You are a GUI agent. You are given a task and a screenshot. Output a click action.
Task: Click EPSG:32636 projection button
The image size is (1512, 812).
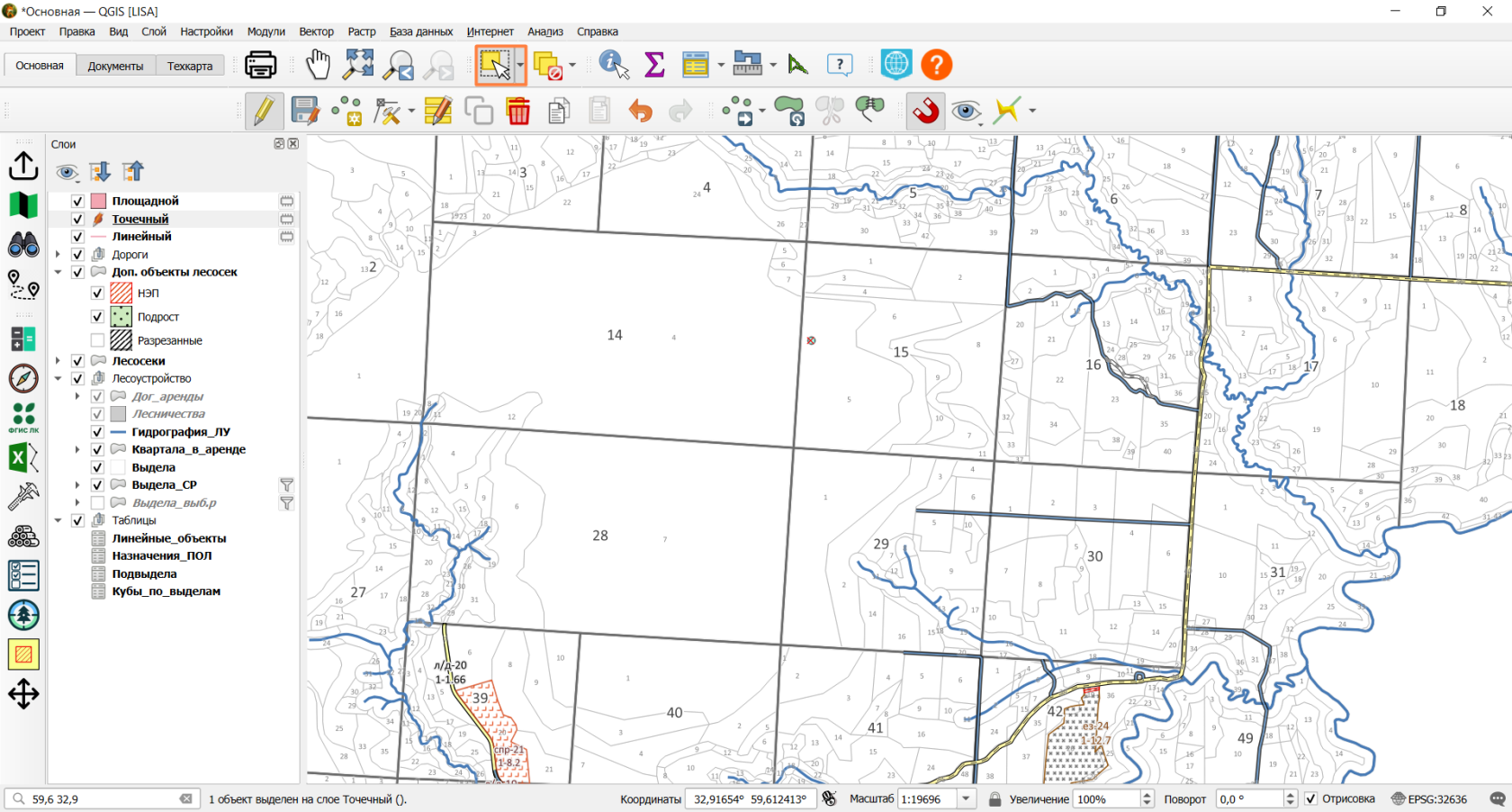(1429, 798)
